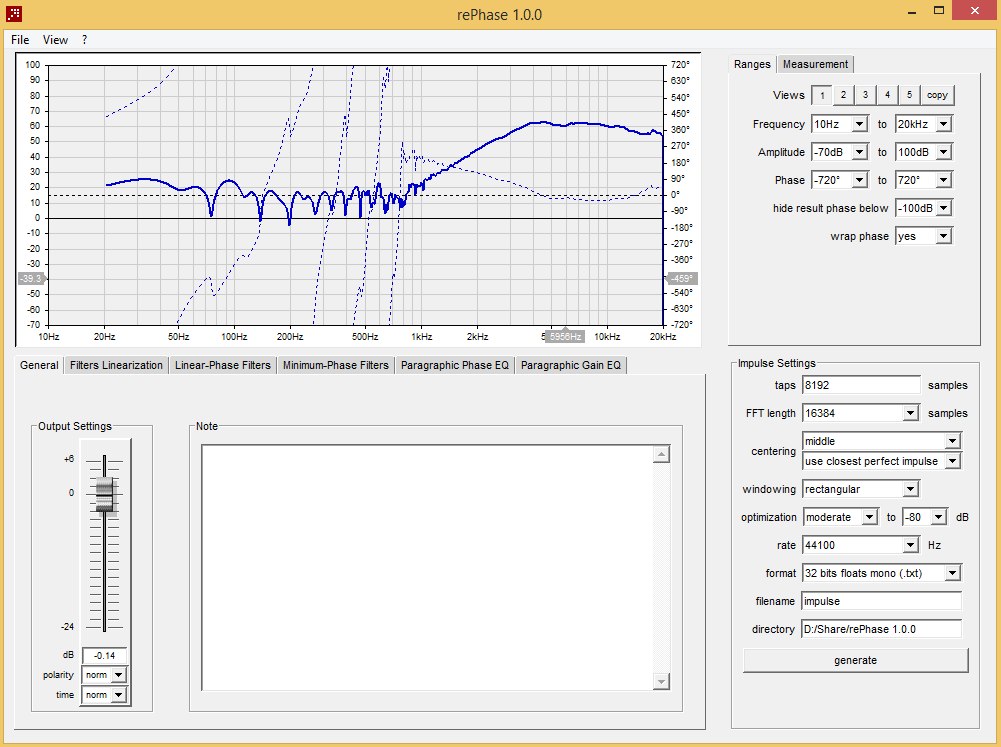Click inside the Note text area
The height and width of the screenshot is (747, 1001).
(427, 566)
